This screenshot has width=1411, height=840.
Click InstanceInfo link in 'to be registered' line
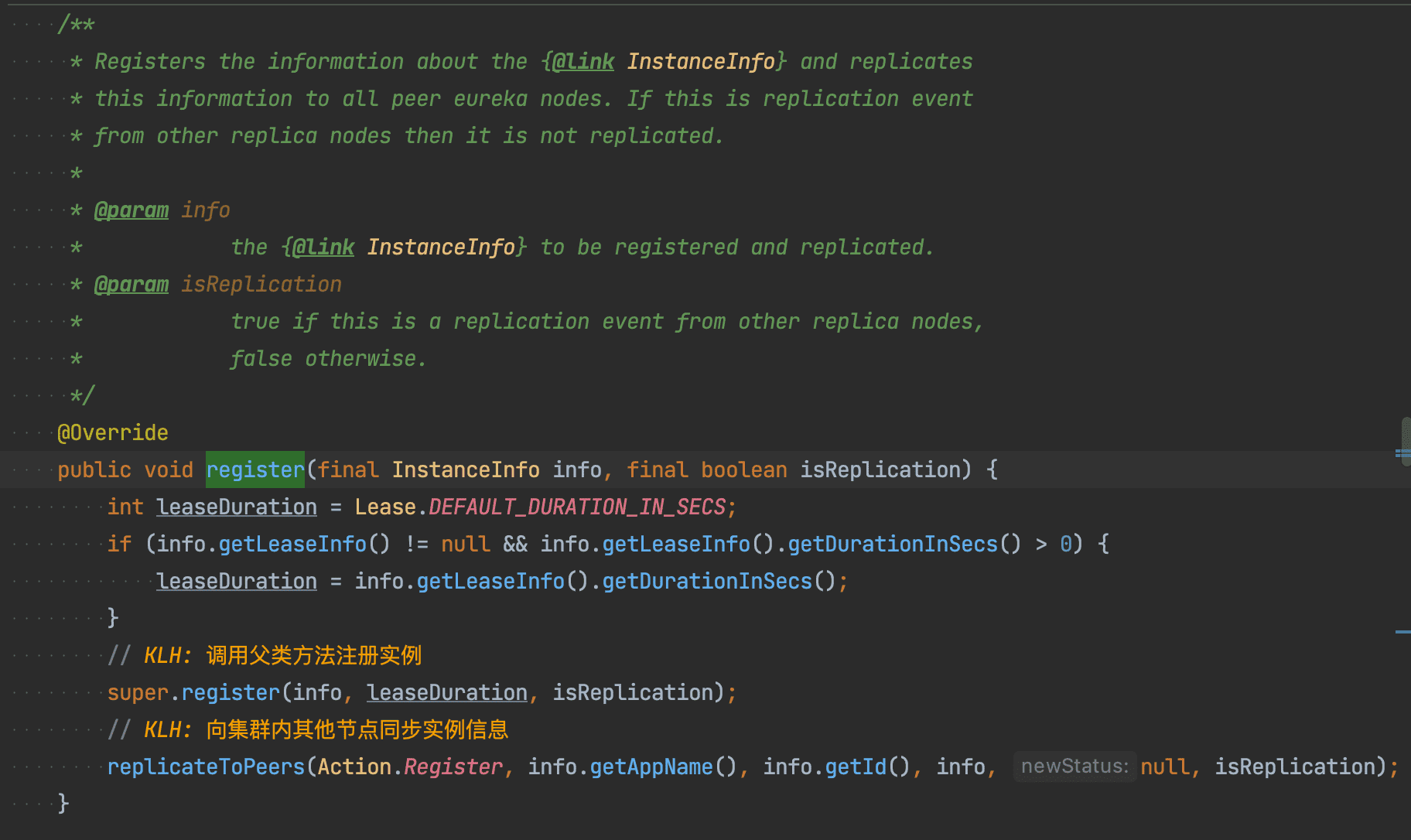(x=441, y=247)
